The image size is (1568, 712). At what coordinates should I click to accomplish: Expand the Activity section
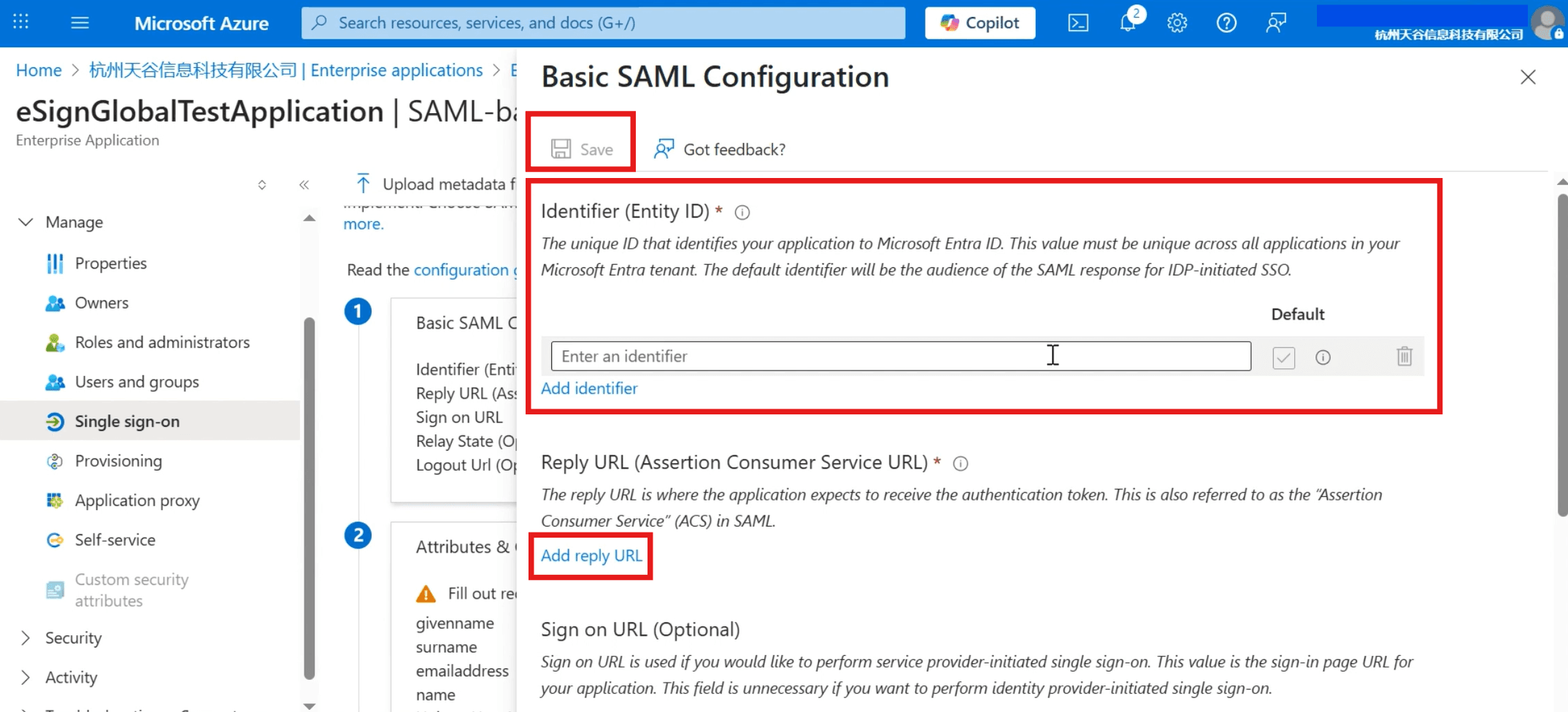click(26, 677)
